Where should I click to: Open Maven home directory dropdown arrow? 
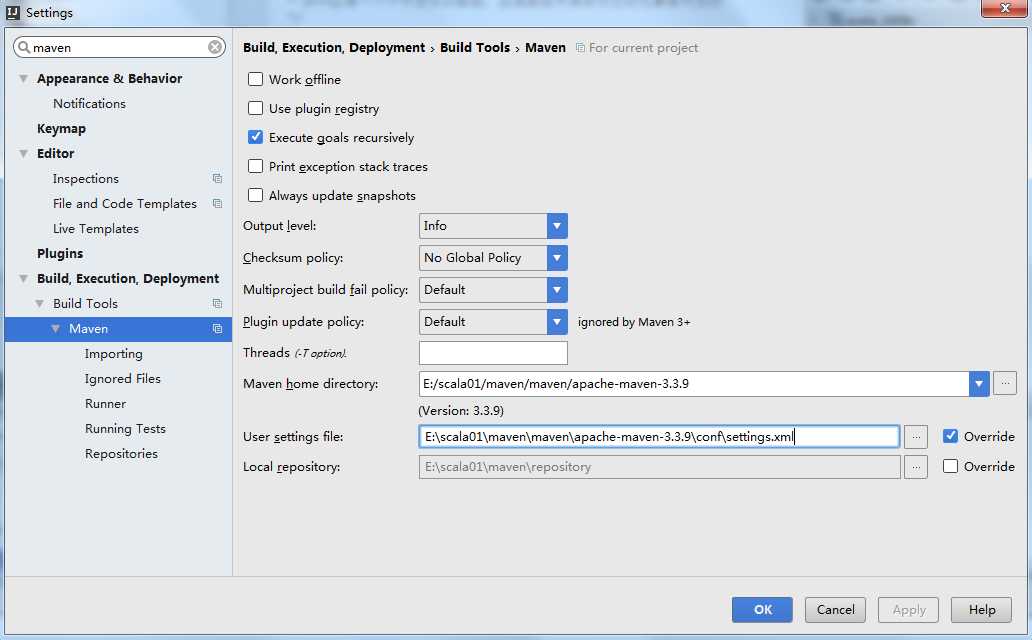(979, 384)
